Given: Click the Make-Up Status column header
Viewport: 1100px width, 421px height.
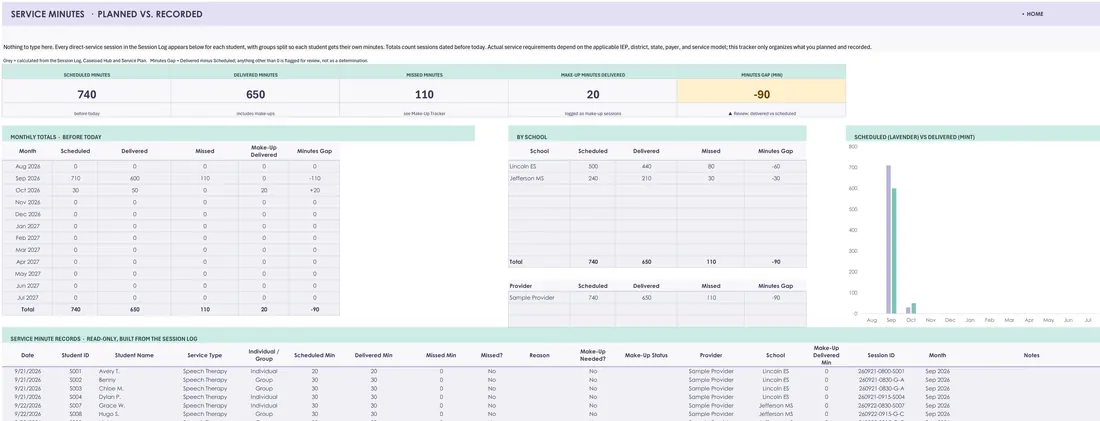Looking at the screenshot, I should 646,355.
